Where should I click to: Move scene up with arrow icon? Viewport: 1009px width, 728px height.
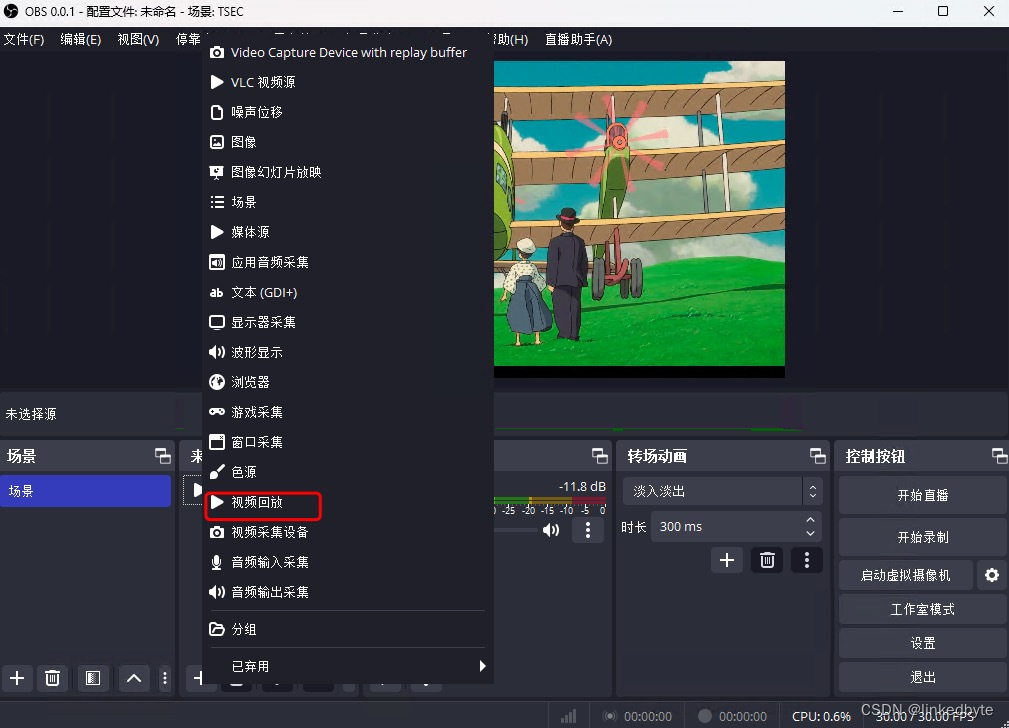tap(134, 678)
